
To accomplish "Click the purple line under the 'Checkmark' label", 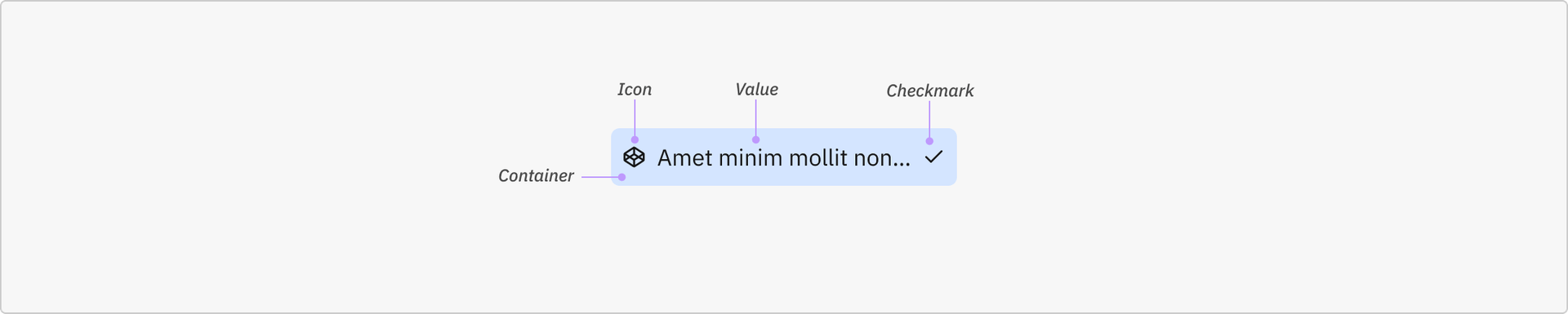I will (x=929, y=119).
